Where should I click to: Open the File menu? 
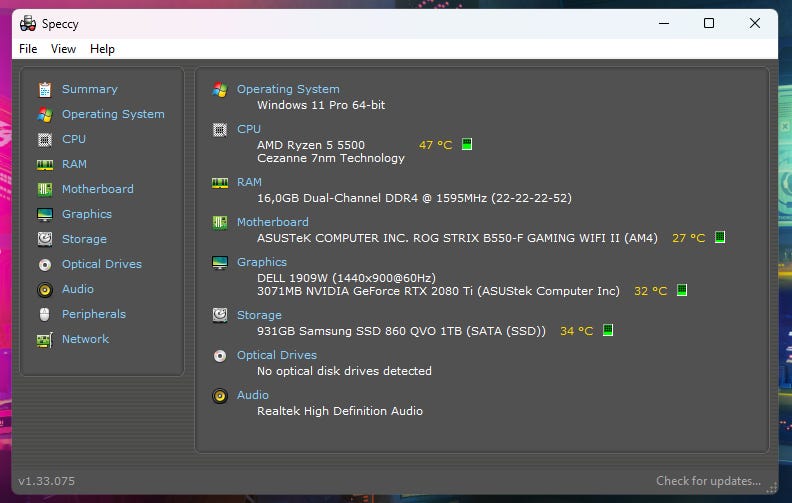point(28,49)
